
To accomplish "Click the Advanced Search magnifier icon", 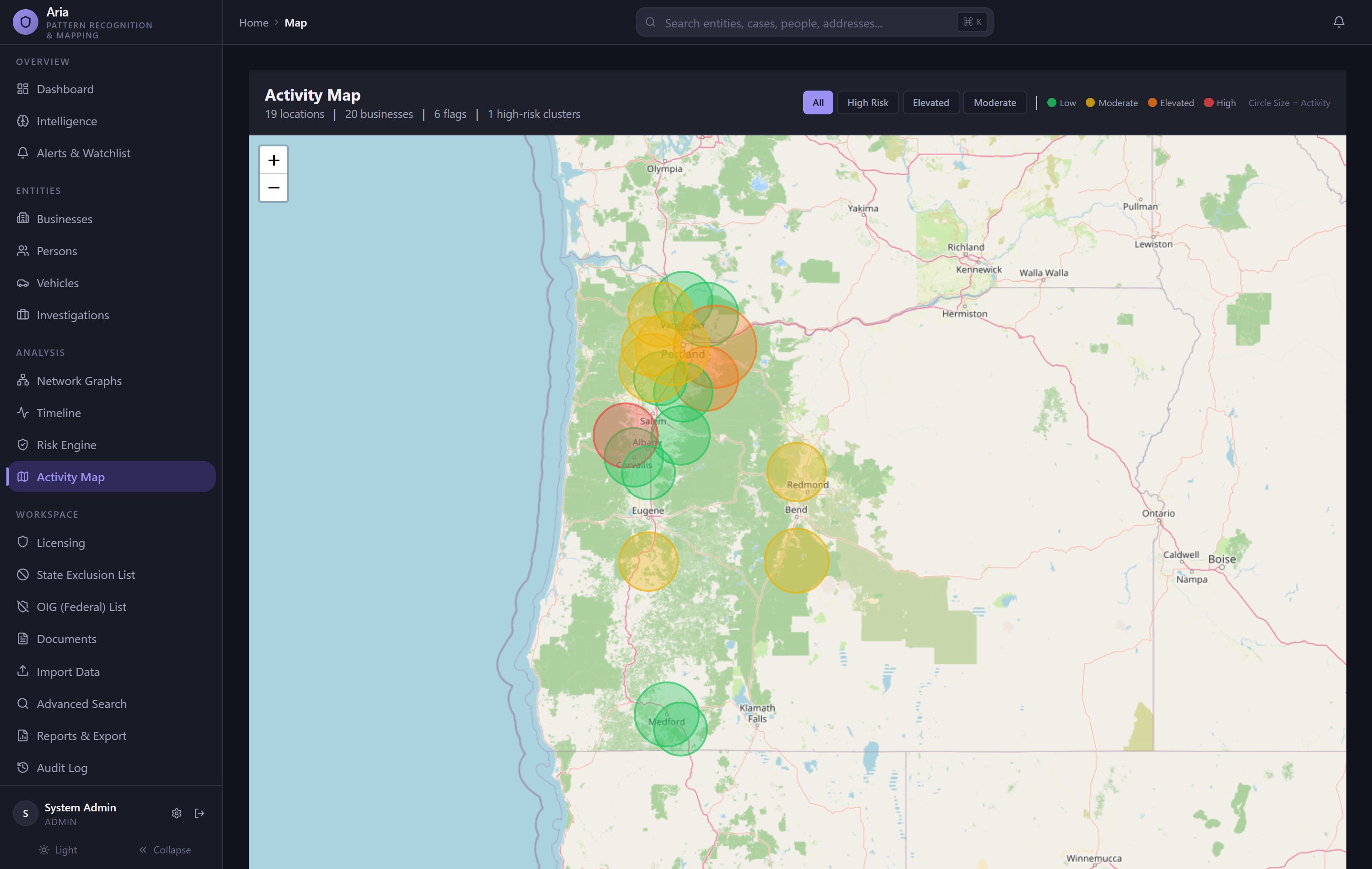I will pyautogui.click(x=23, y=703).
